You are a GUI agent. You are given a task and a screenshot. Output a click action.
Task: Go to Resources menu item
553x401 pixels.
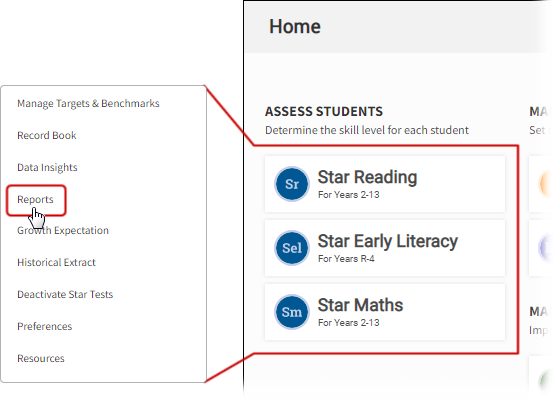coord(41,359)
